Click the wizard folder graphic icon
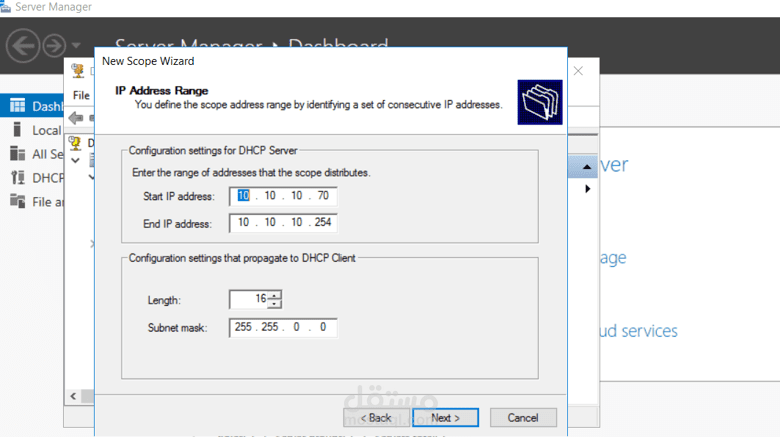Screen dimensions: 783x437 click(540, 102)
